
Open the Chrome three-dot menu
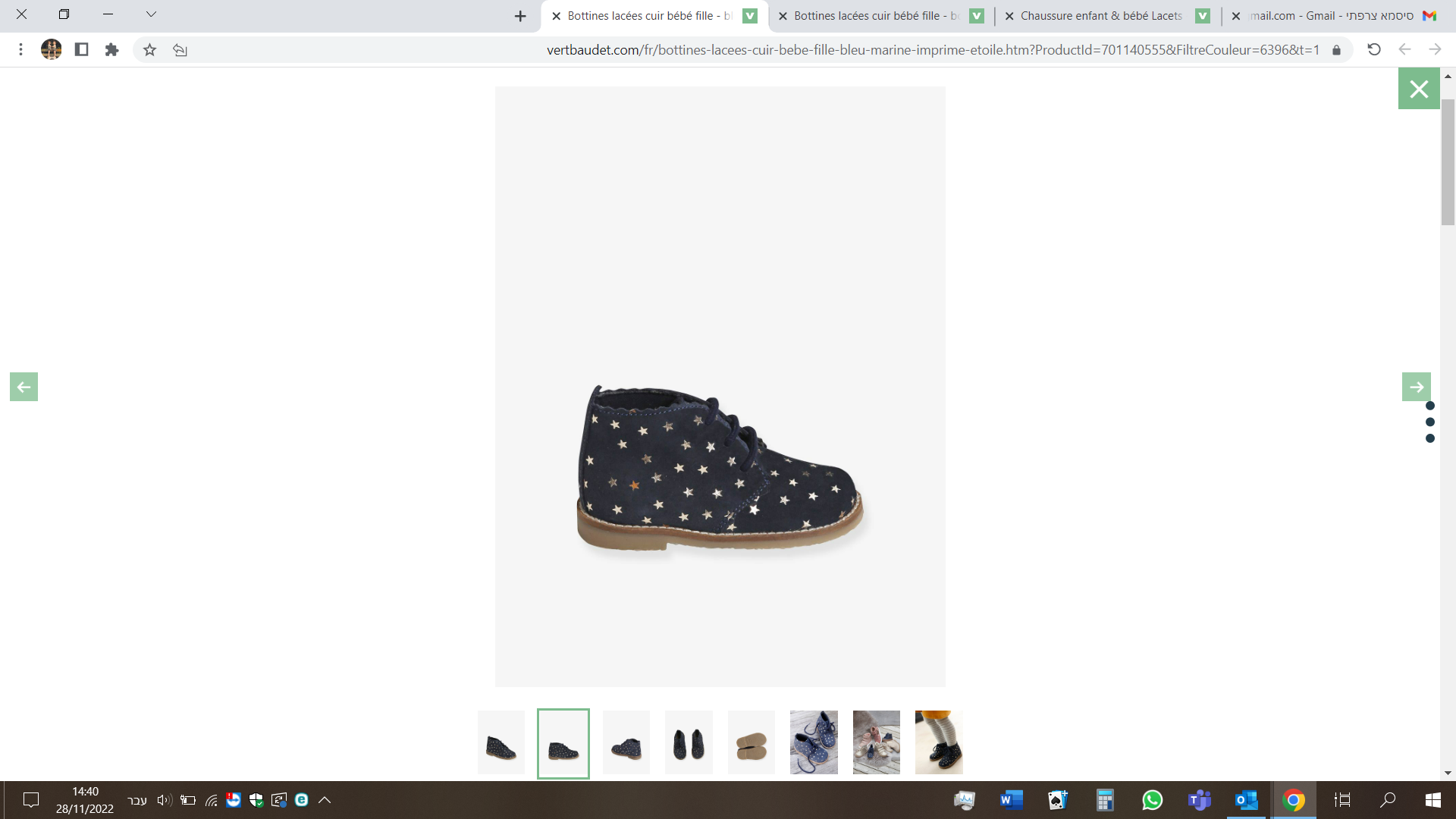click(20, 50)
